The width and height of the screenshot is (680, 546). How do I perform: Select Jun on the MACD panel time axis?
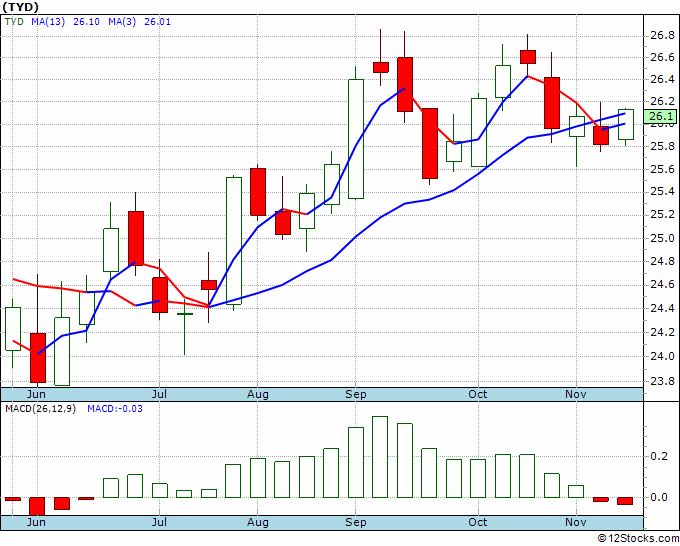[x=36, y=522]
